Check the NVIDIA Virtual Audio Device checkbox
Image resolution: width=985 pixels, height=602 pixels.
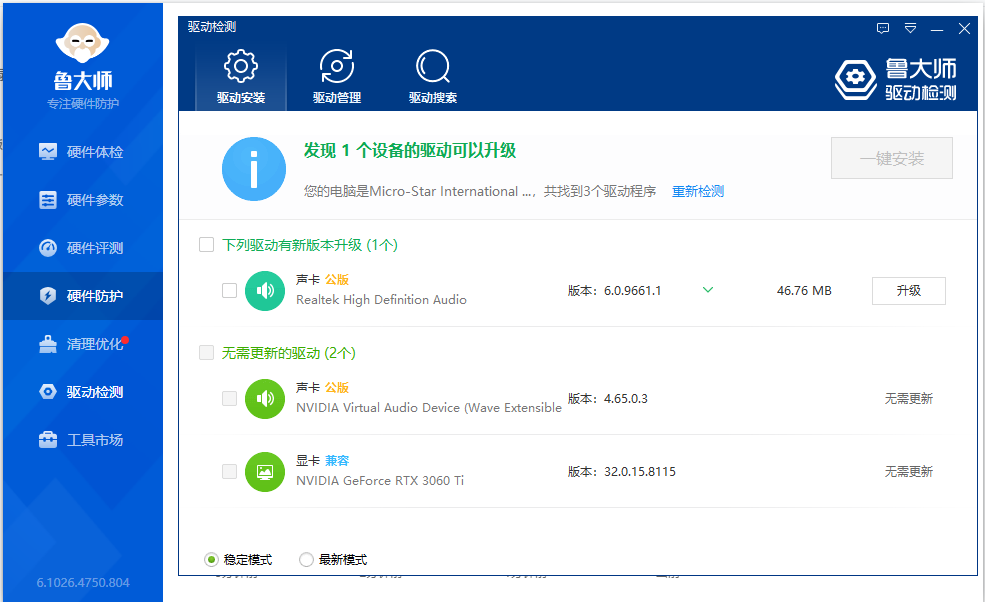tap(229, 398)
